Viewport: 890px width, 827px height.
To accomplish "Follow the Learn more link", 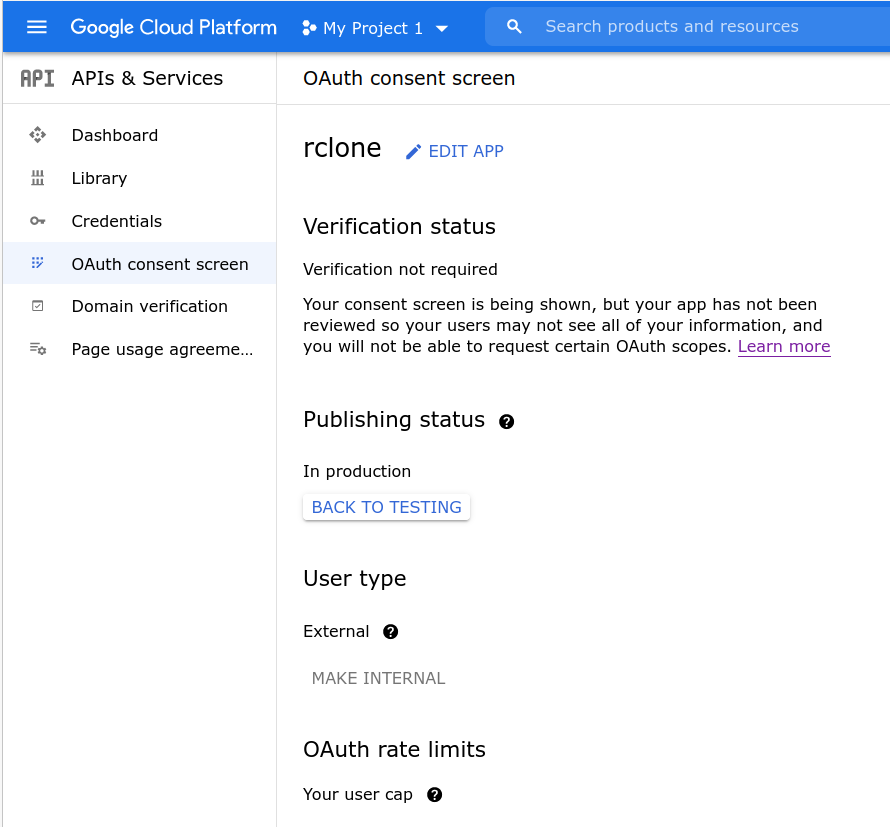I will click(784, 347).
